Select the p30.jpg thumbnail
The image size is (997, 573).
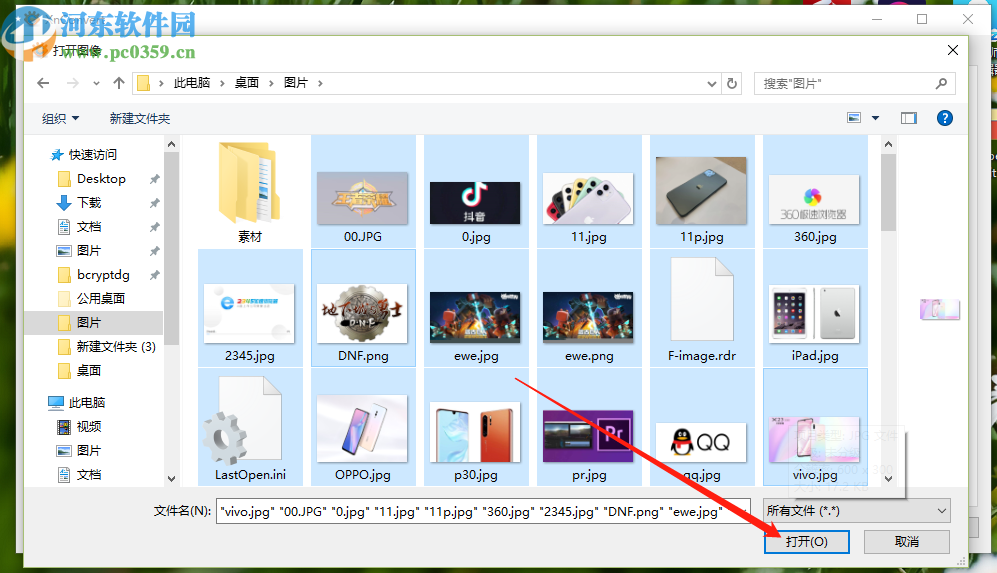(x=475, y=432)
